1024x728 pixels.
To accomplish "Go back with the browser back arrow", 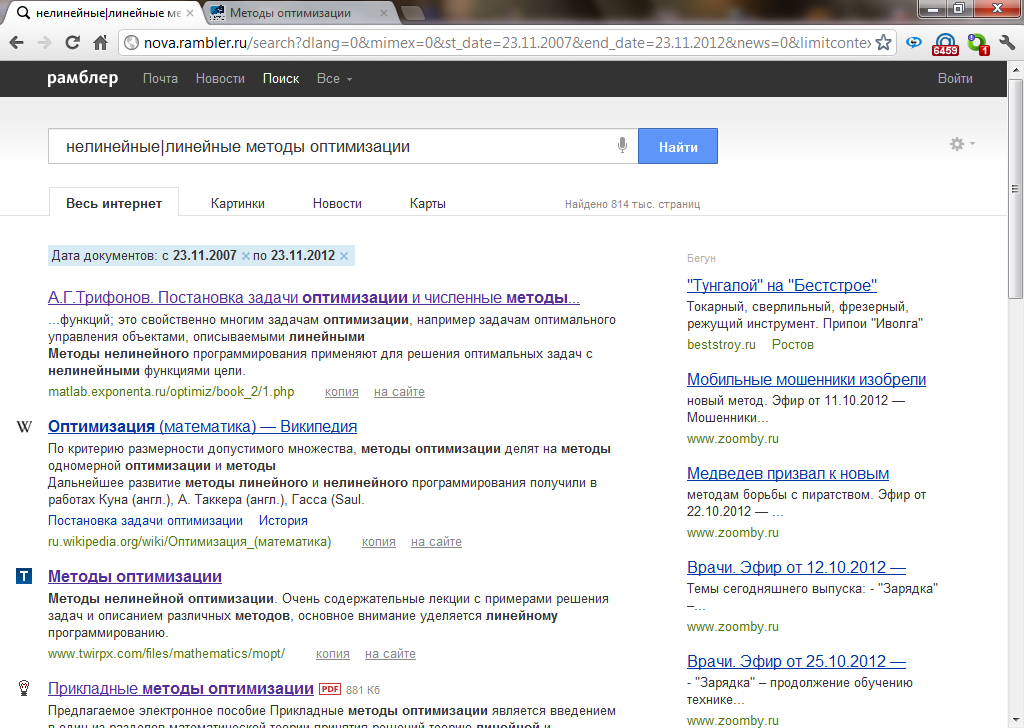I will (17, 42).
